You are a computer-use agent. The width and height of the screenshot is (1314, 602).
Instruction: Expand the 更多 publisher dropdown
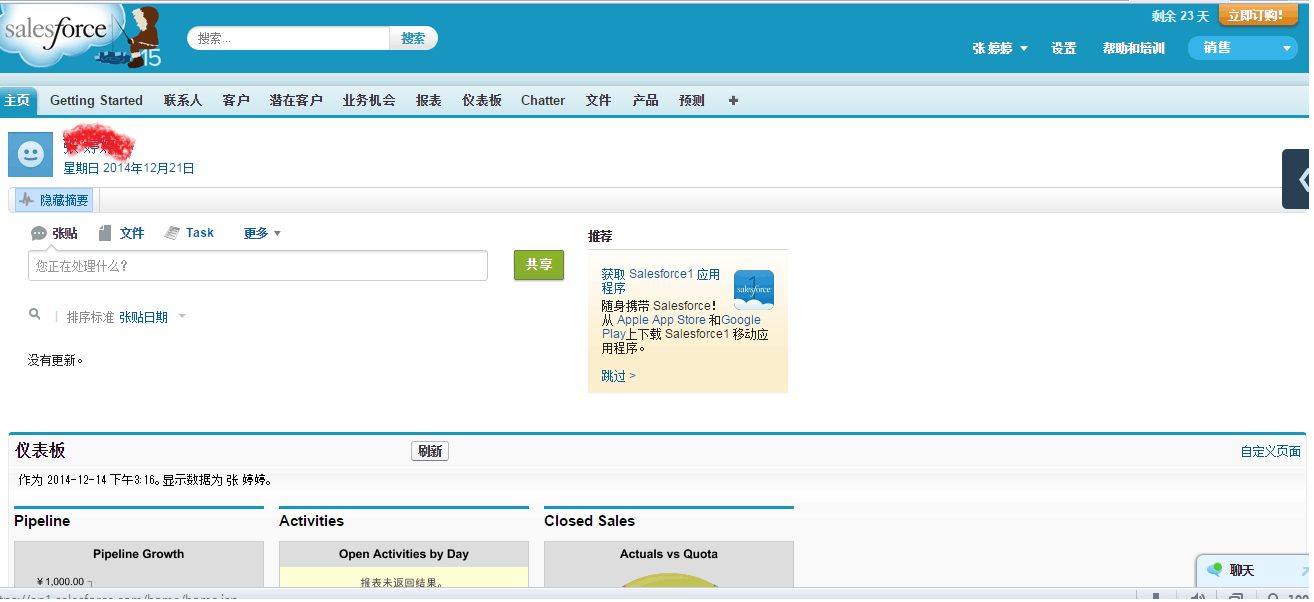262,233
